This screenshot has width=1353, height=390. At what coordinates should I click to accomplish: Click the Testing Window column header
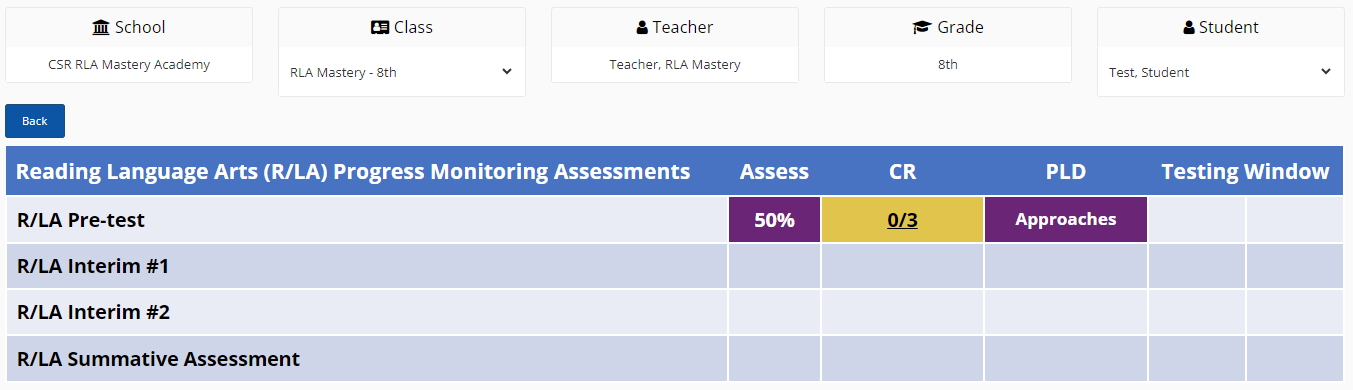point(1245,171)
